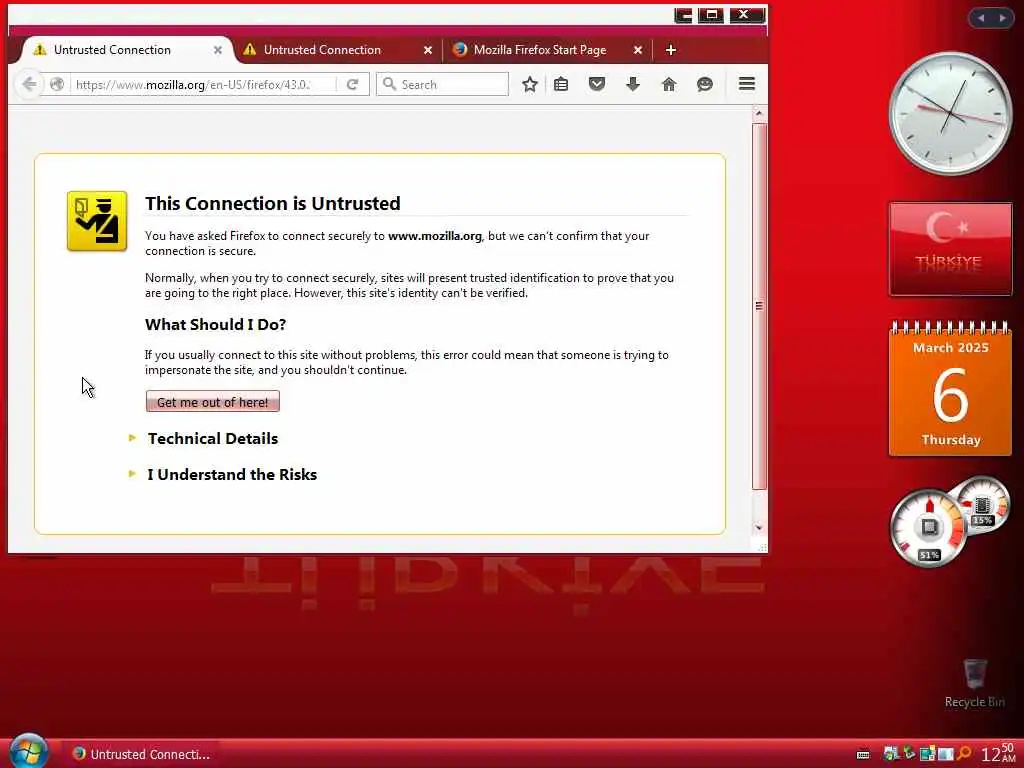1024x768 pixels.
Task: Open a new tab with the plus button
Action: point(670,50)
